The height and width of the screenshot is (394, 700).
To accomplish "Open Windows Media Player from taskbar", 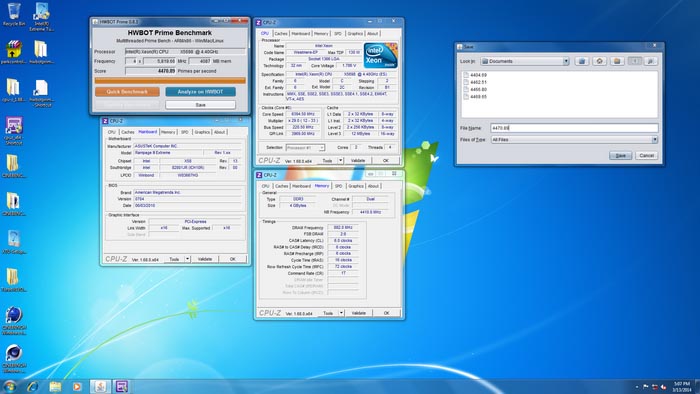I will pos(77,386).
